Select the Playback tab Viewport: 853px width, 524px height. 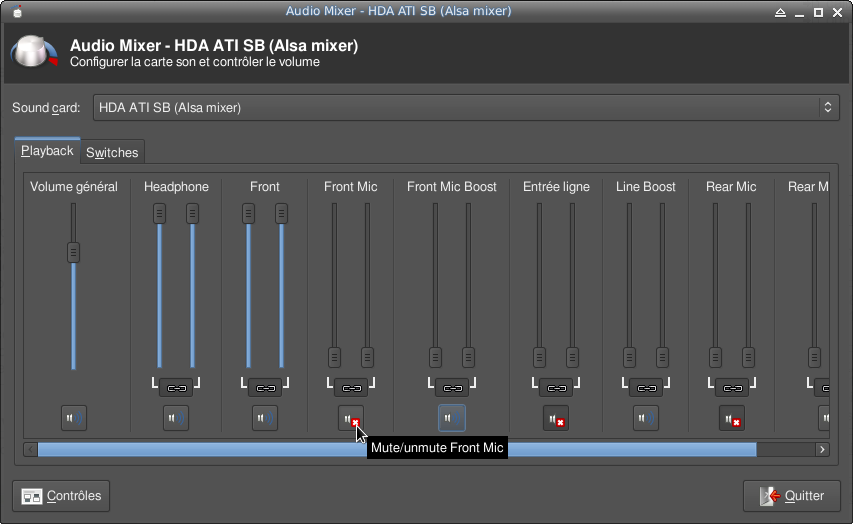tap(47, 151)
